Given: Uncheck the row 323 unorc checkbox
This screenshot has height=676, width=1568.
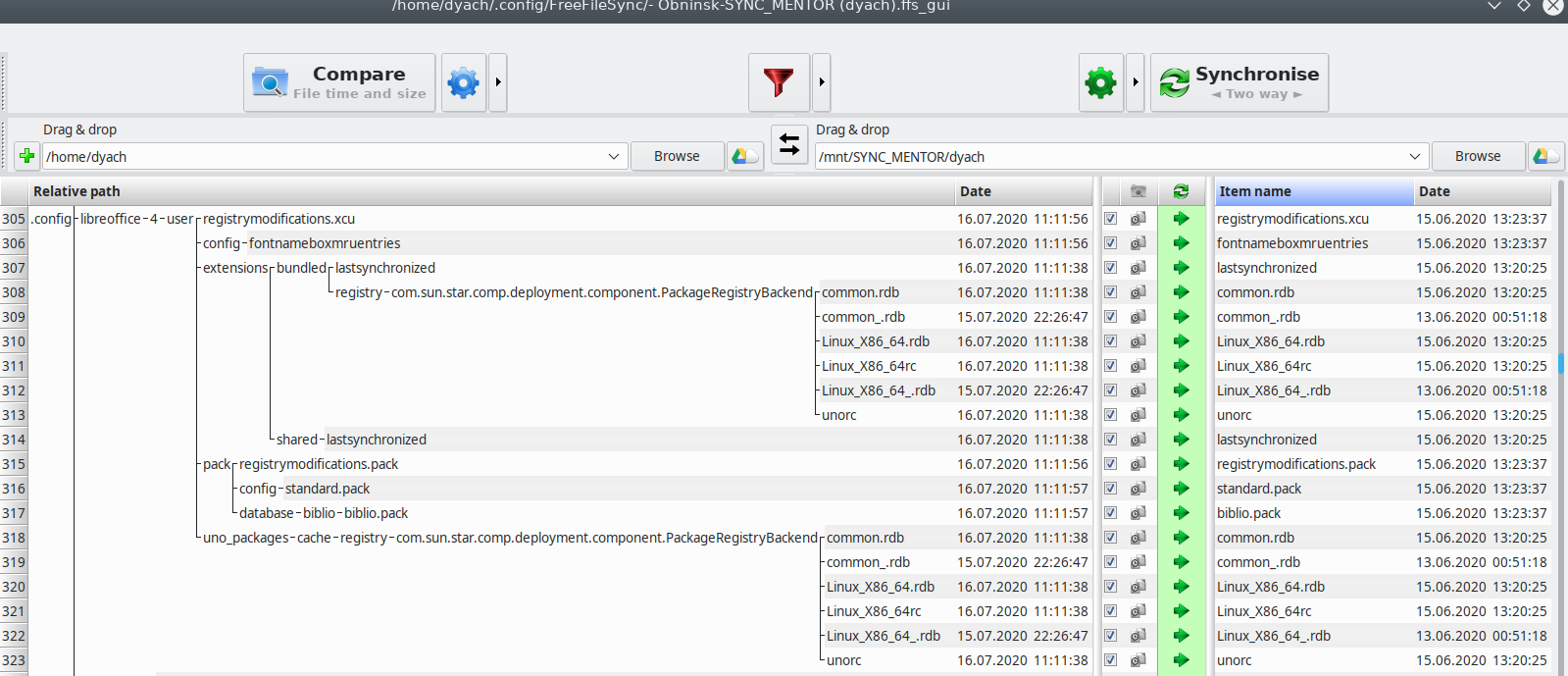Looking at the screenshot, I should pos(1110,660).
